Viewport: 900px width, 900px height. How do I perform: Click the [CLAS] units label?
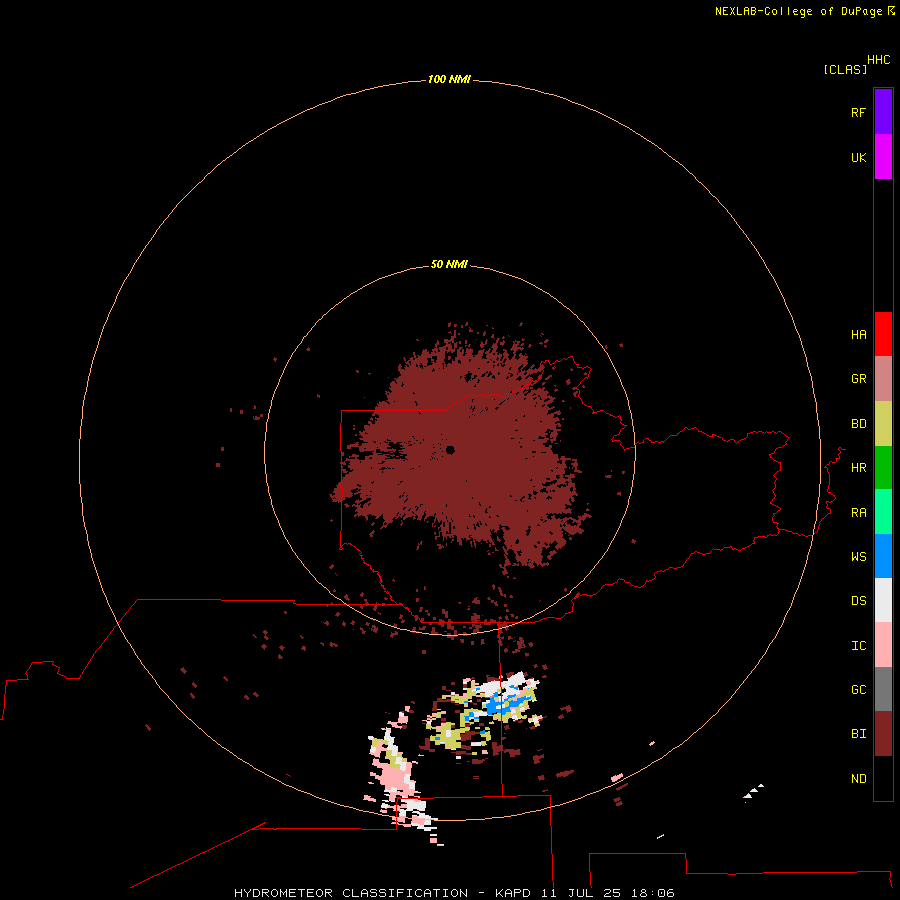845,69
